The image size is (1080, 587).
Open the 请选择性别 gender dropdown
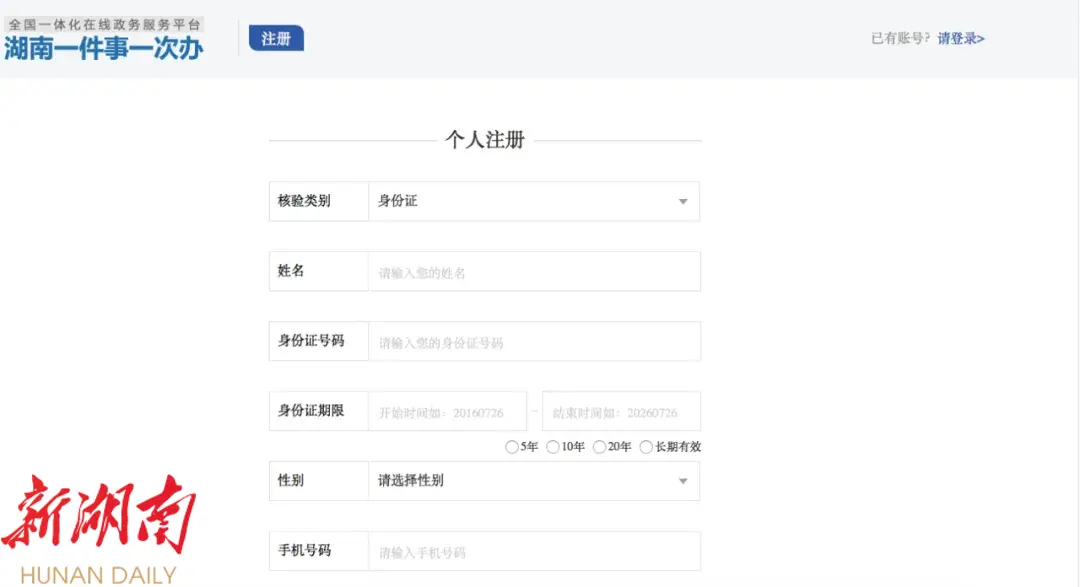tap(533, 481)
